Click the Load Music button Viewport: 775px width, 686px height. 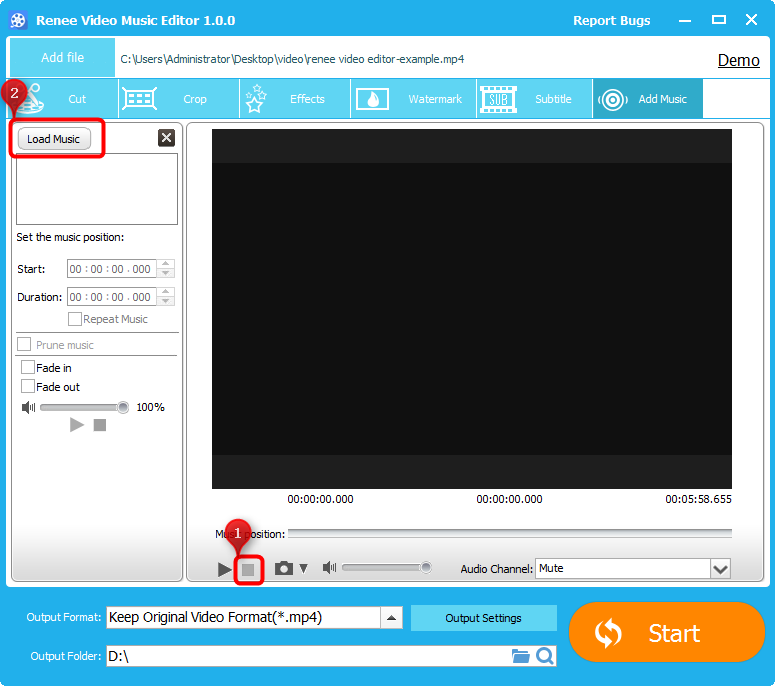pos(54,139)
